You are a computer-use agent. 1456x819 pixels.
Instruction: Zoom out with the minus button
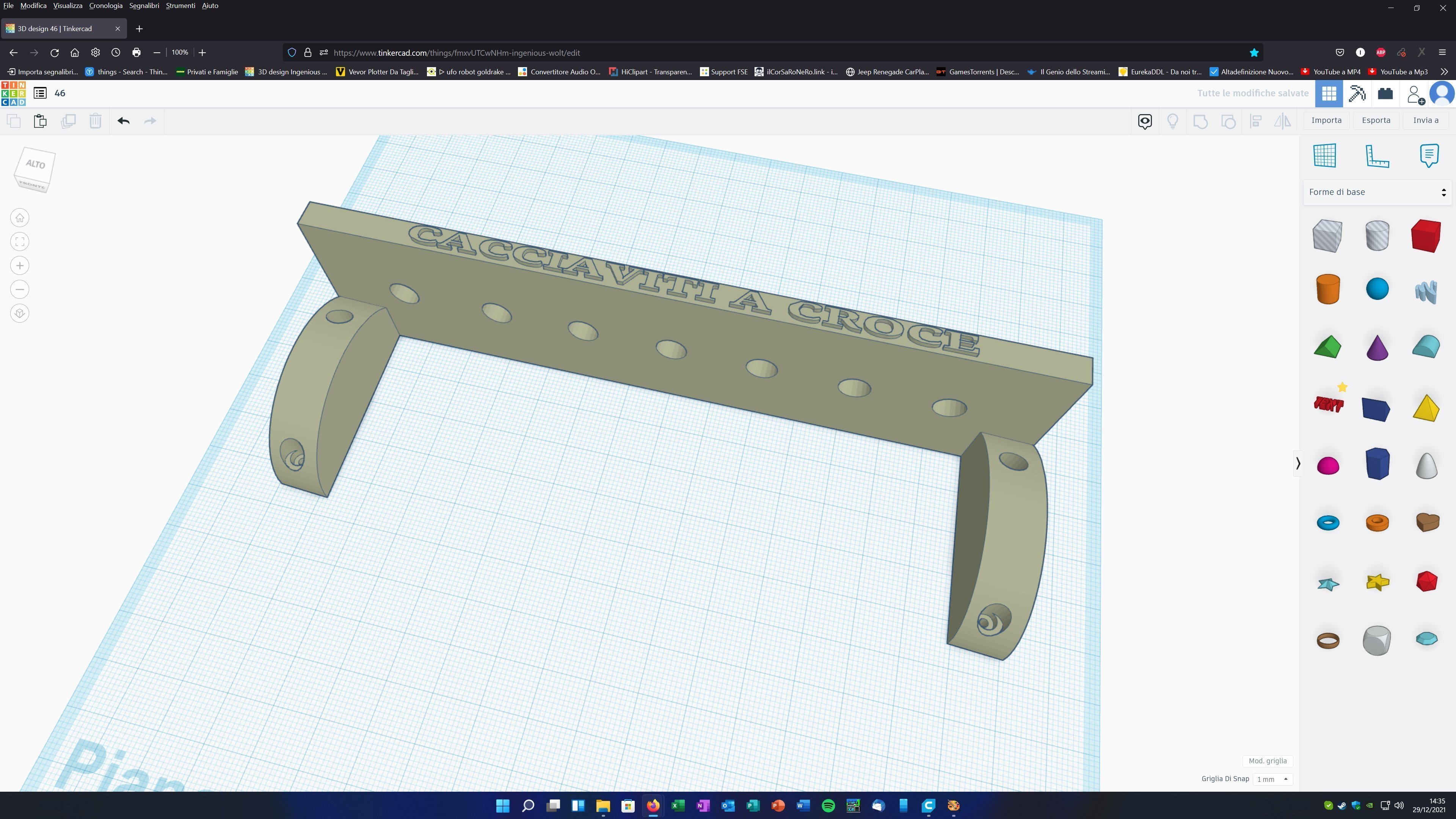(20, 289)
